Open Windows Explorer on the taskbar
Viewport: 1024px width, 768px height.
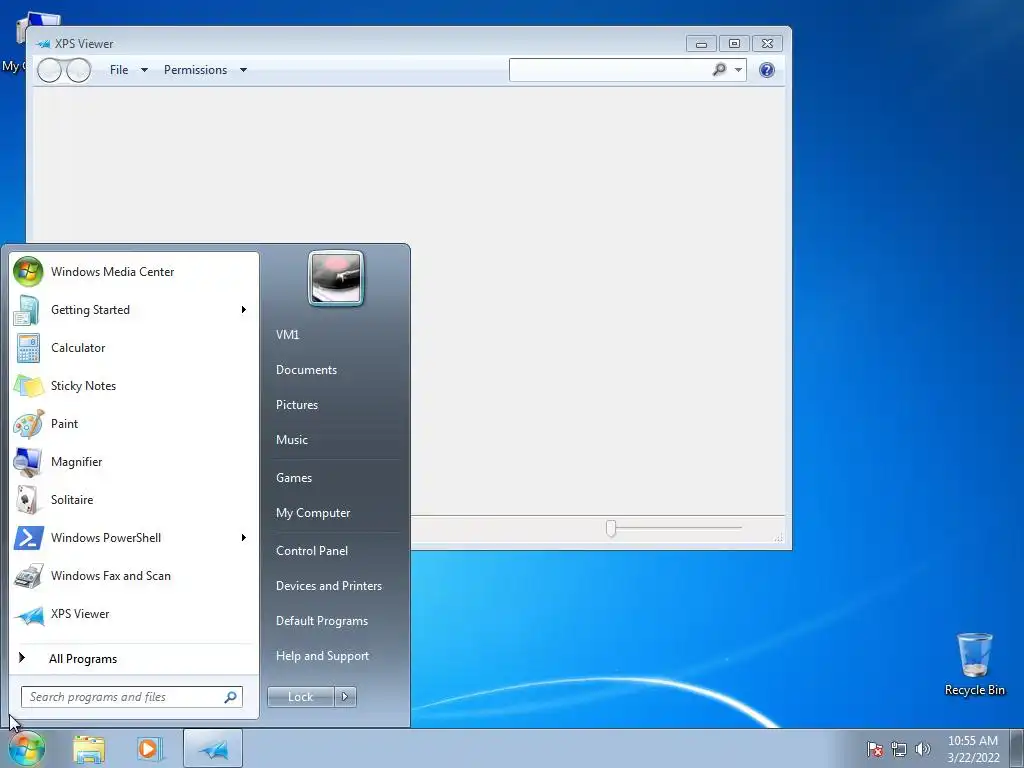tap(89, 749)
